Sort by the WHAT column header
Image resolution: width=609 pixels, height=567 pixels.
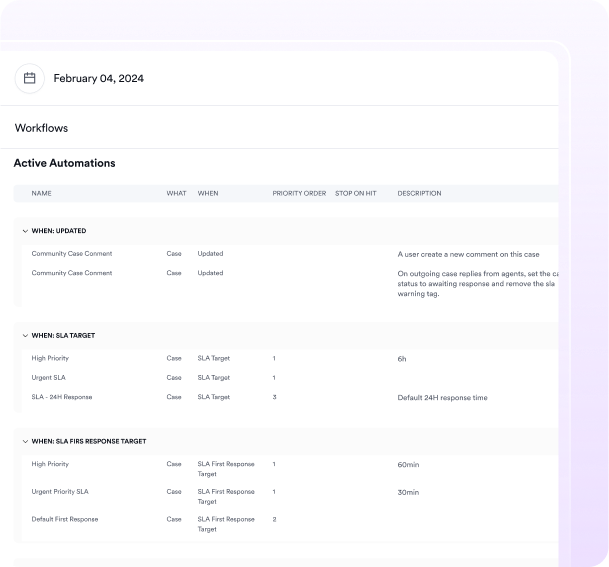click(x=176, y=193)
